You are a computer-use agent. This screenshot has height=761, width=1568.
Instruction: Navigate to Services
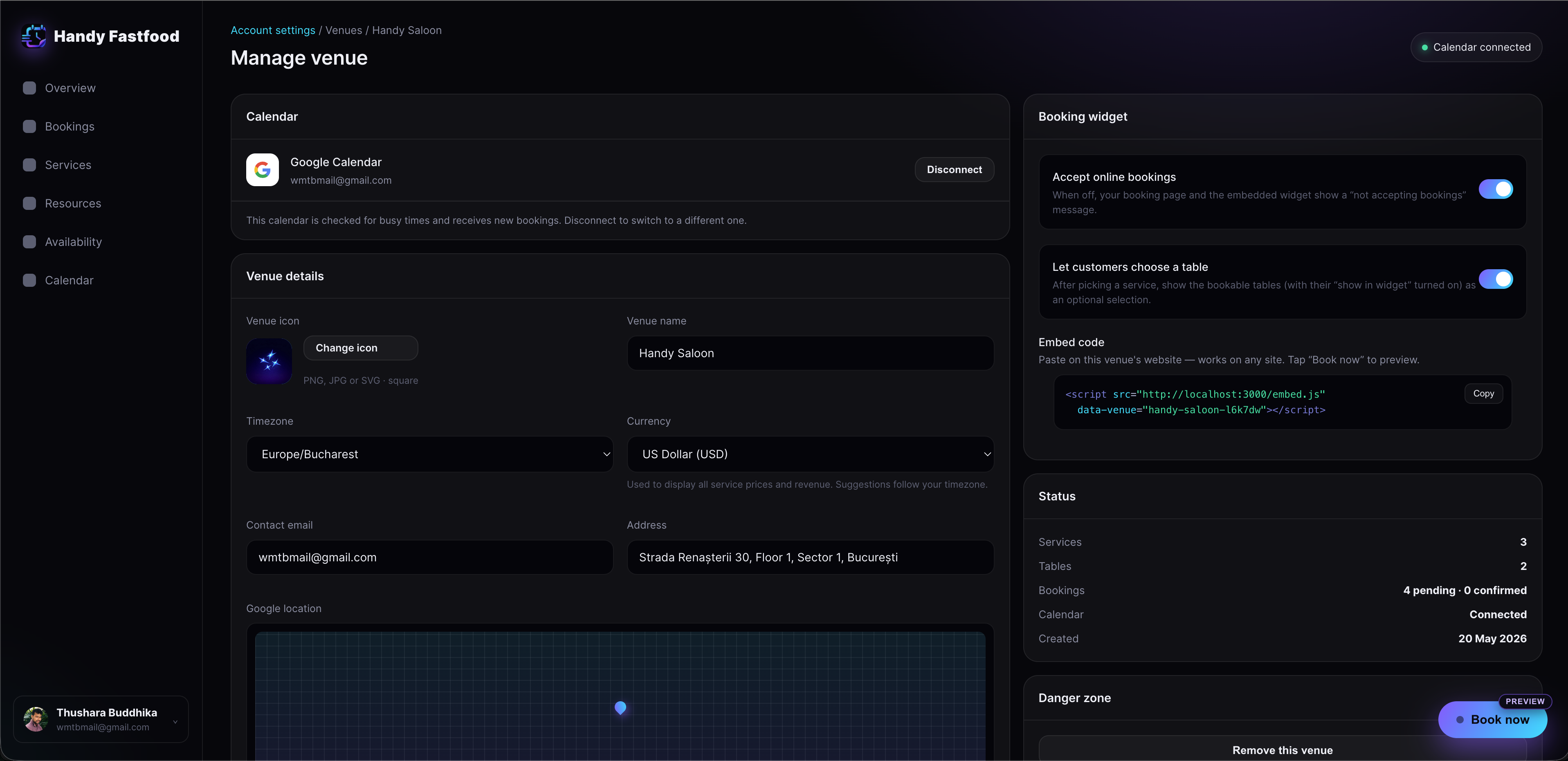68,164
